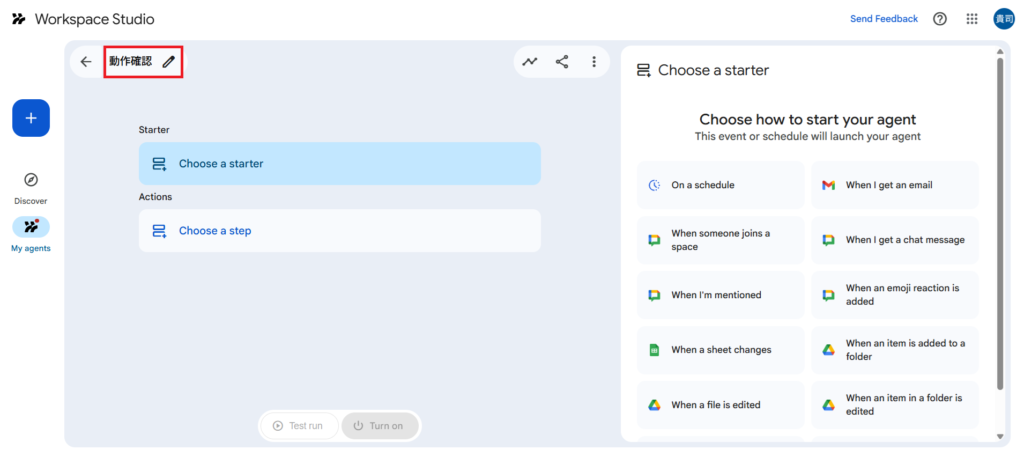Click the user account avatar
The height and width of the screenshot is (457, 1024).
tap(1003, 19)
